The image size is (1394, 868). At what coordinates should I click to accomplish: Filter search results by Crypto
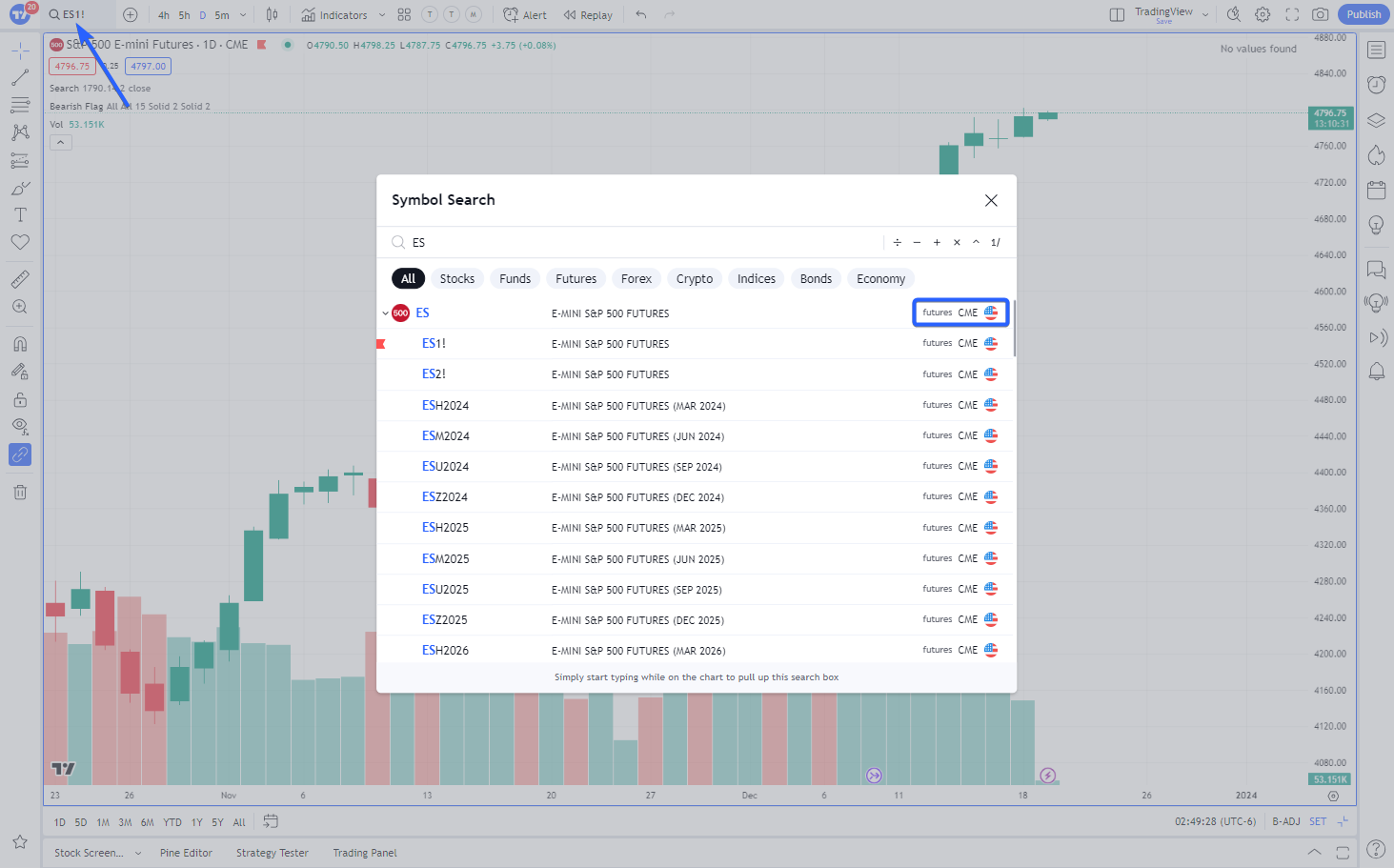click(x=695, y=278)
